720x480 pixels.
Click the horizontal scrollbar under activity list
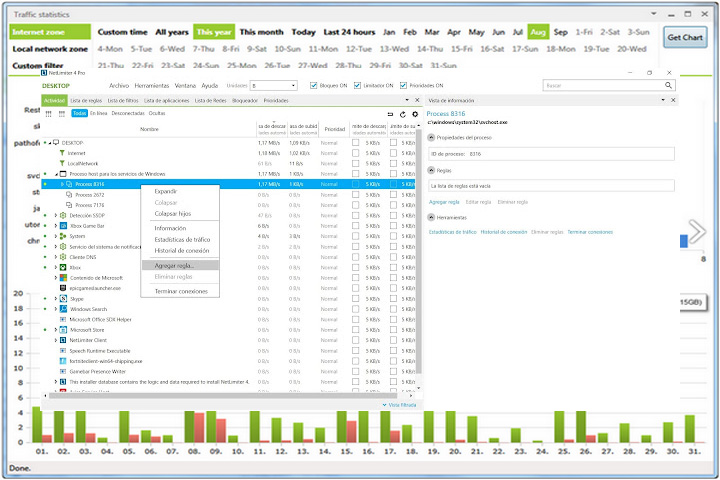(223, 395)
